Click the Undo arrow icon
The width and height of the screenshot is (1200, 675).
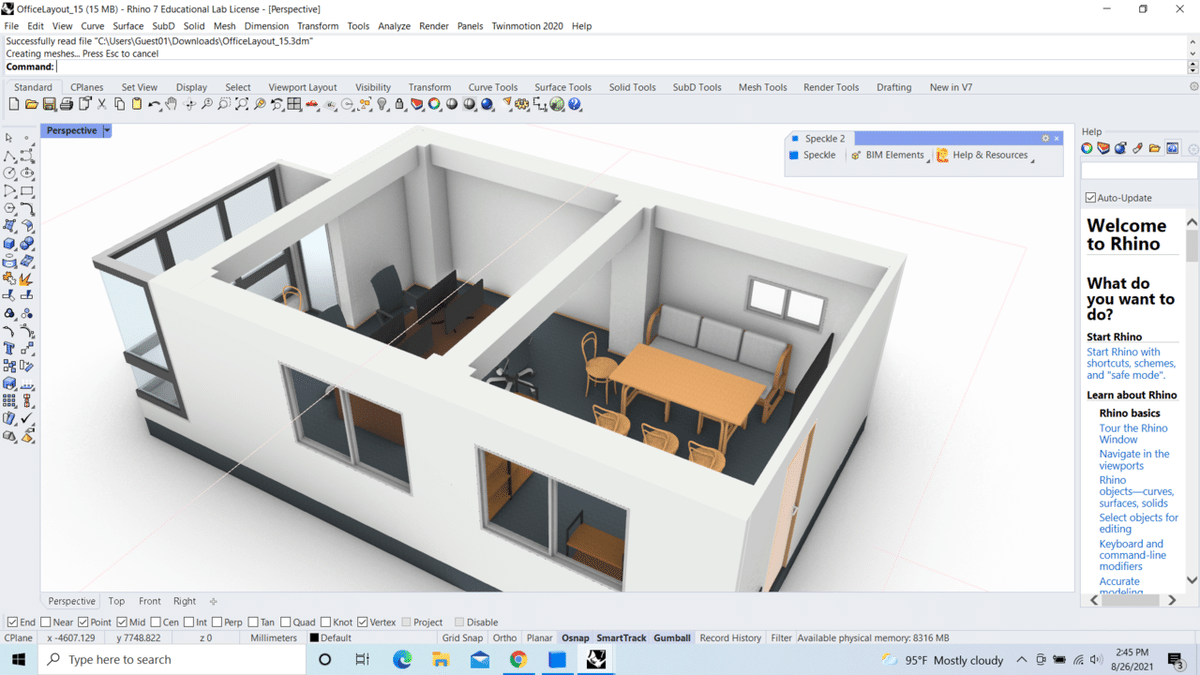[x=154, y=104]
